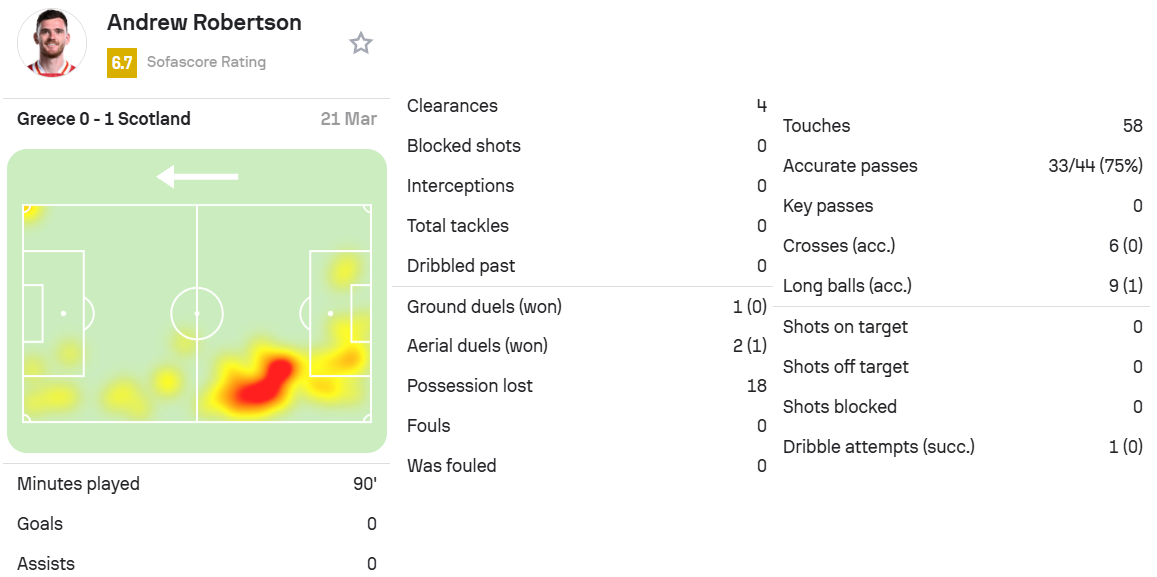
Task: Click the Possession lost value 18
Action: pyautogui.click(x=756, y=386)
